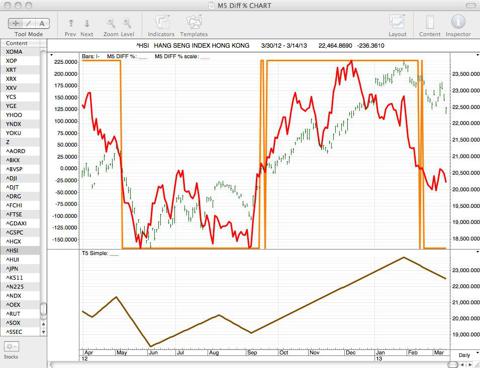Select YHOO in the symbol list

point(14,115)
